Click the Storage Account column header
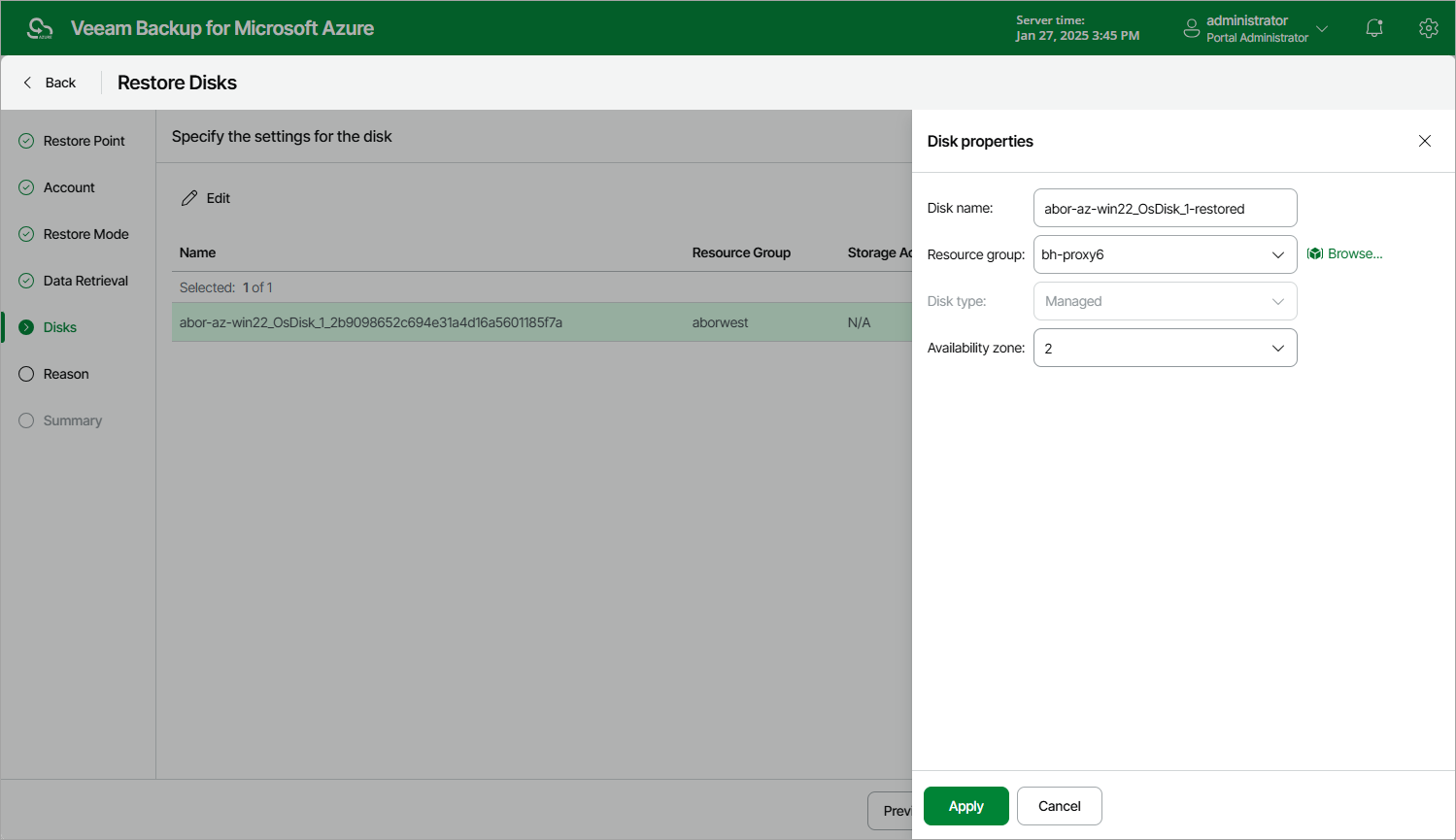This screenshot has height=840, width=1456. click(x=879, y=252)
